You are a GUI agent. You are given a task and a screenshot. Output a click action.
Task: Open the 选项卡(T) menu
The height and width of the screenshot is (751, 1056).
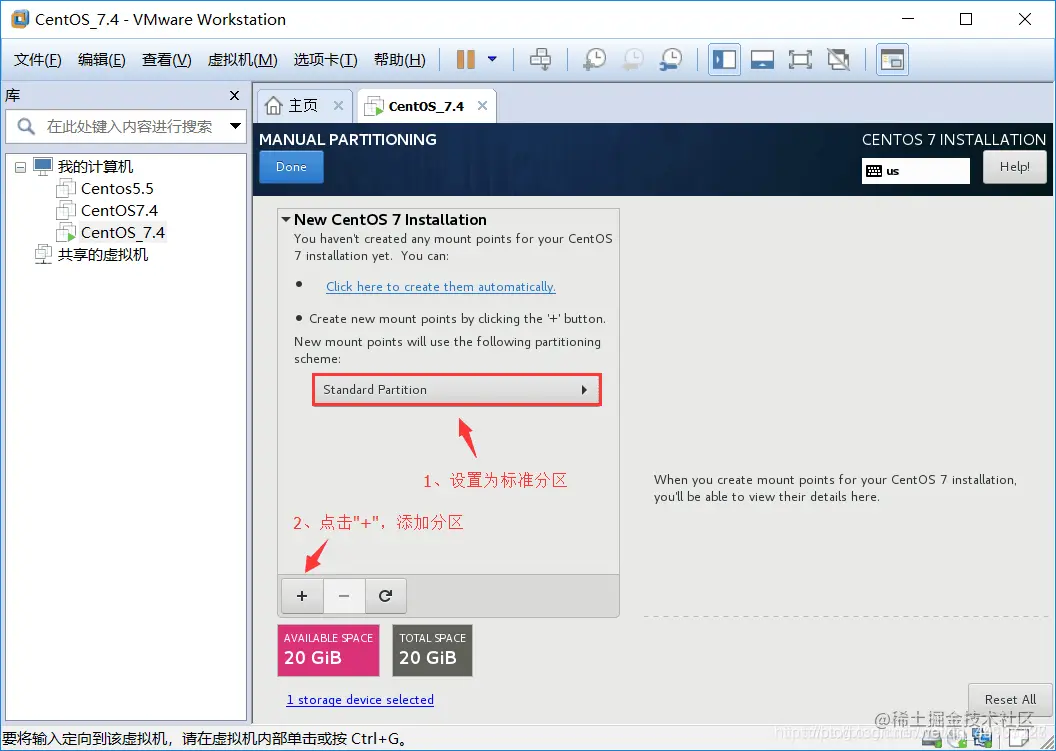point(325,60)
